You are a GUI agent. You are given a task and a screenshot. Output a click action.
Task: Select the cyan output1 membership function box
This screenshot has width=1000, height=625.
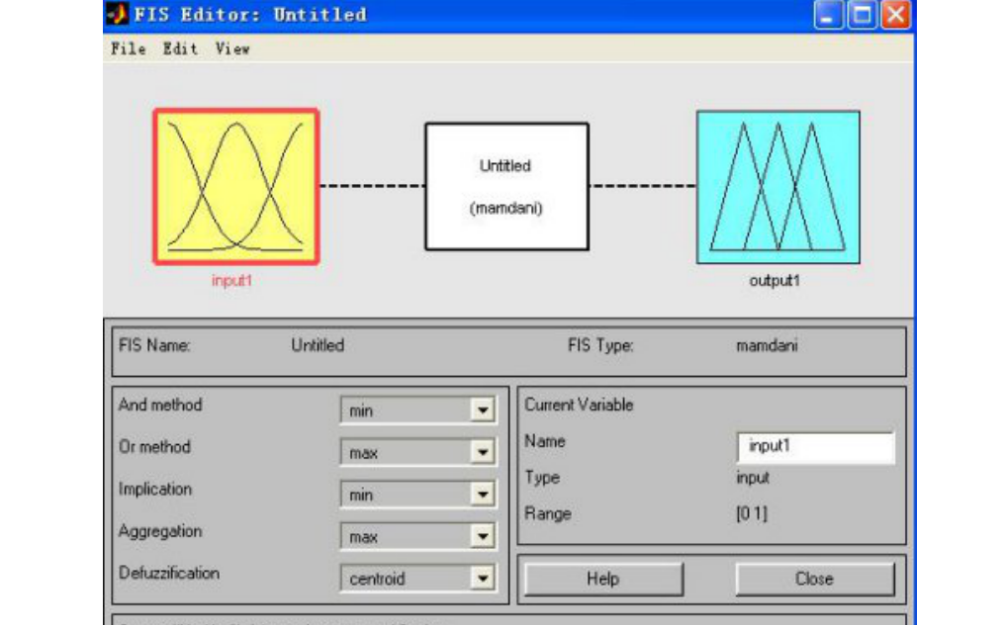777,186
